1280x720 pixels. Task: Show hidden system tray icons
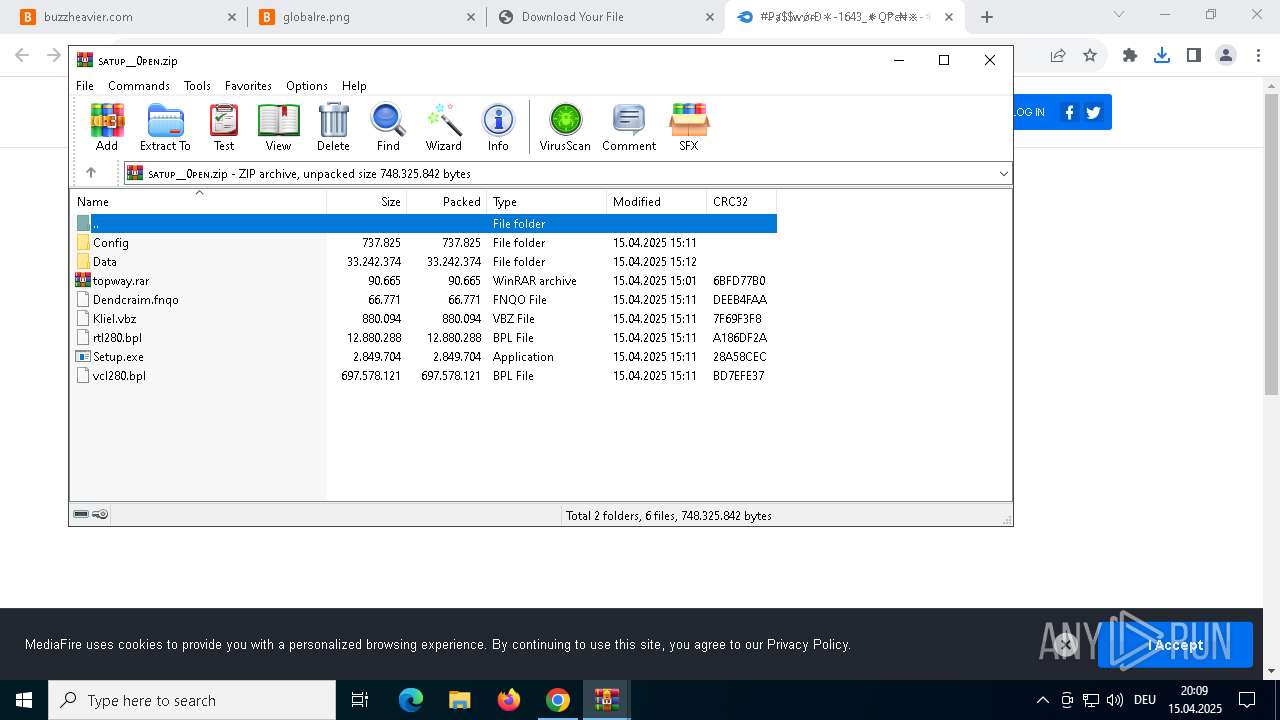pos(1042,700)
